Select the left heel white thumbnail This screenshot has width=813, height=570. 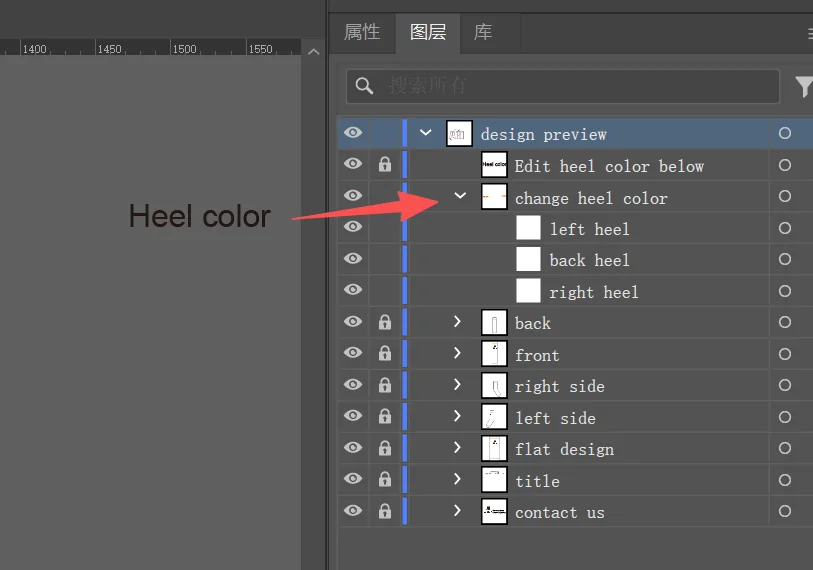pos(528,228)
